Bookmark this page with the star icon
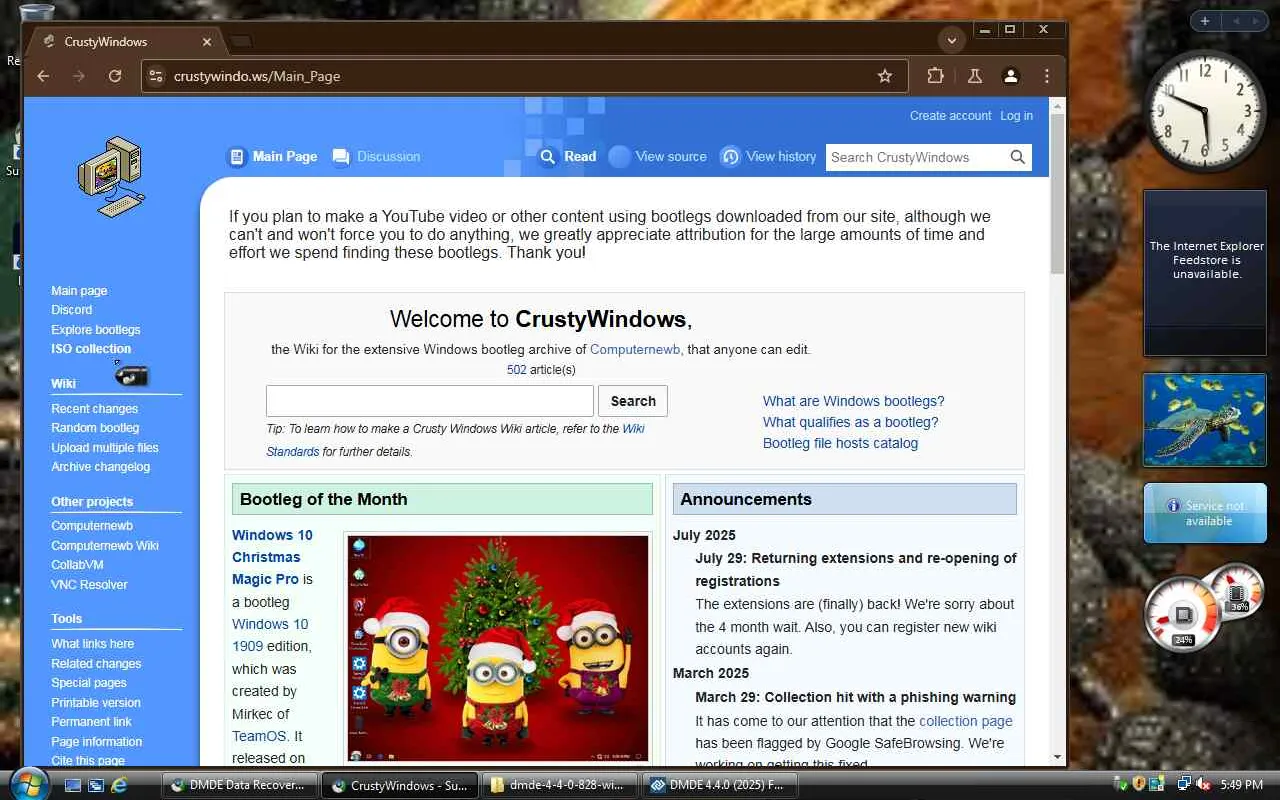The height and width of the screenshot is (800, 1280). (x=885, y=76)
